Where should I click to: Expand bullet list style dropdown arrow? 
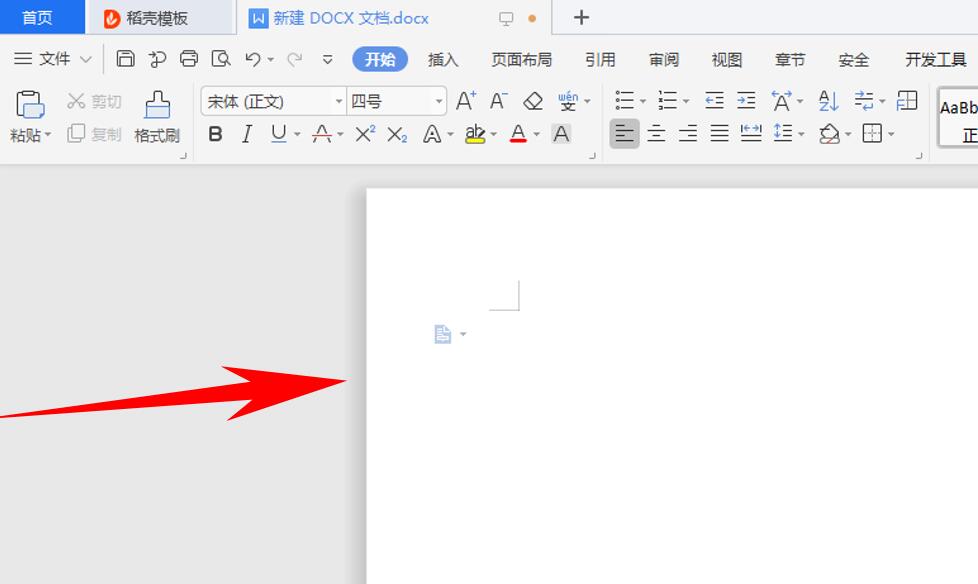(x=643, y=101)
